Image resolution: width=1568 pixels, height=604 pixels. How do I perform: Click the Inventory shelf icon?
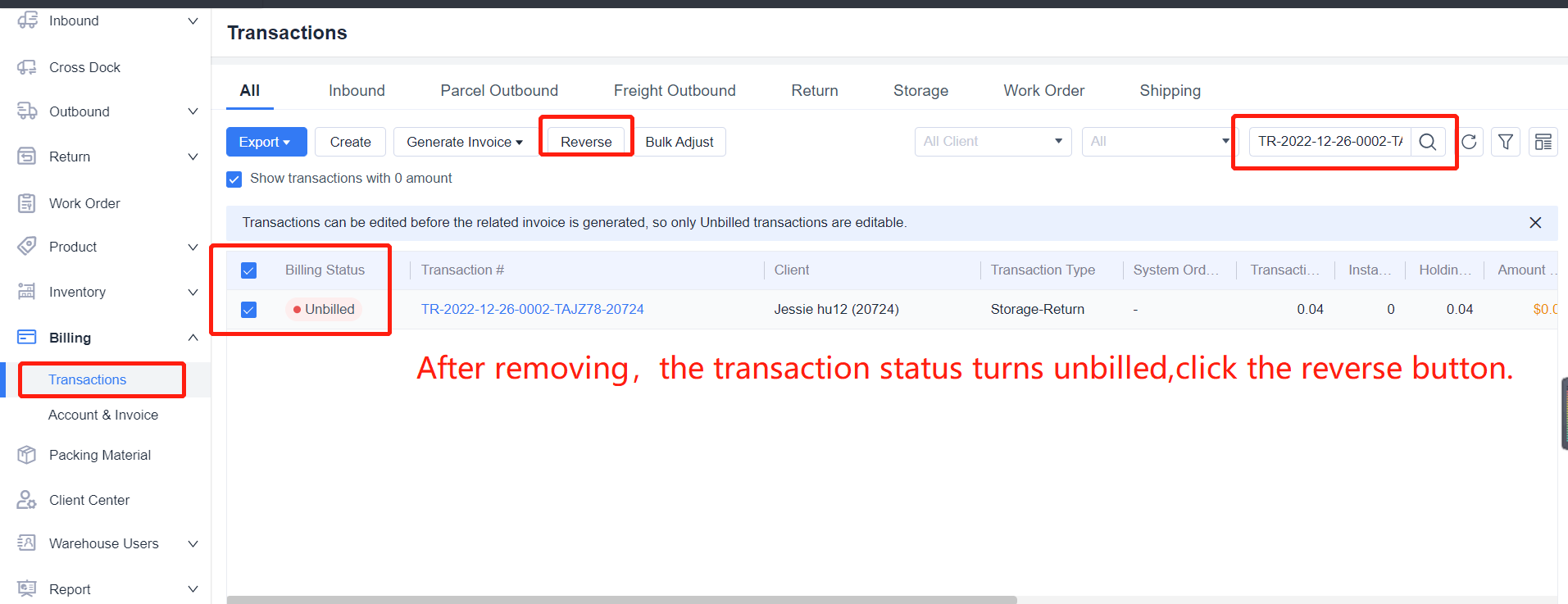tap(27, 292)
